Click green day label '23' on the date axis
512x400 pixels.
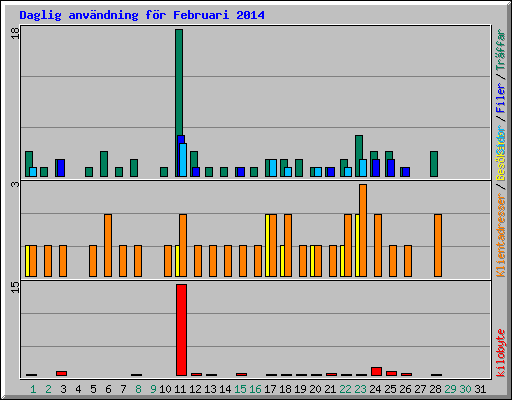tap(360, 389)
